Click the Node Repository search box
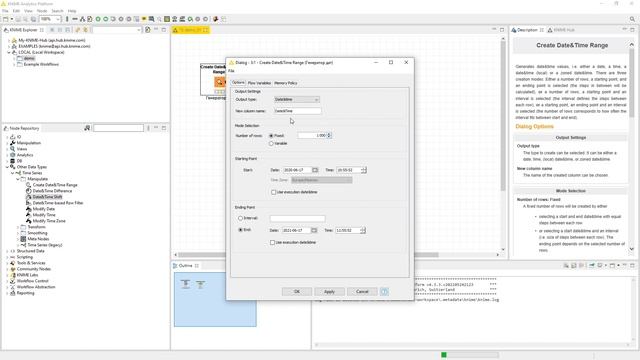Screen dimensions: 640x360 [x=118, y=128]
